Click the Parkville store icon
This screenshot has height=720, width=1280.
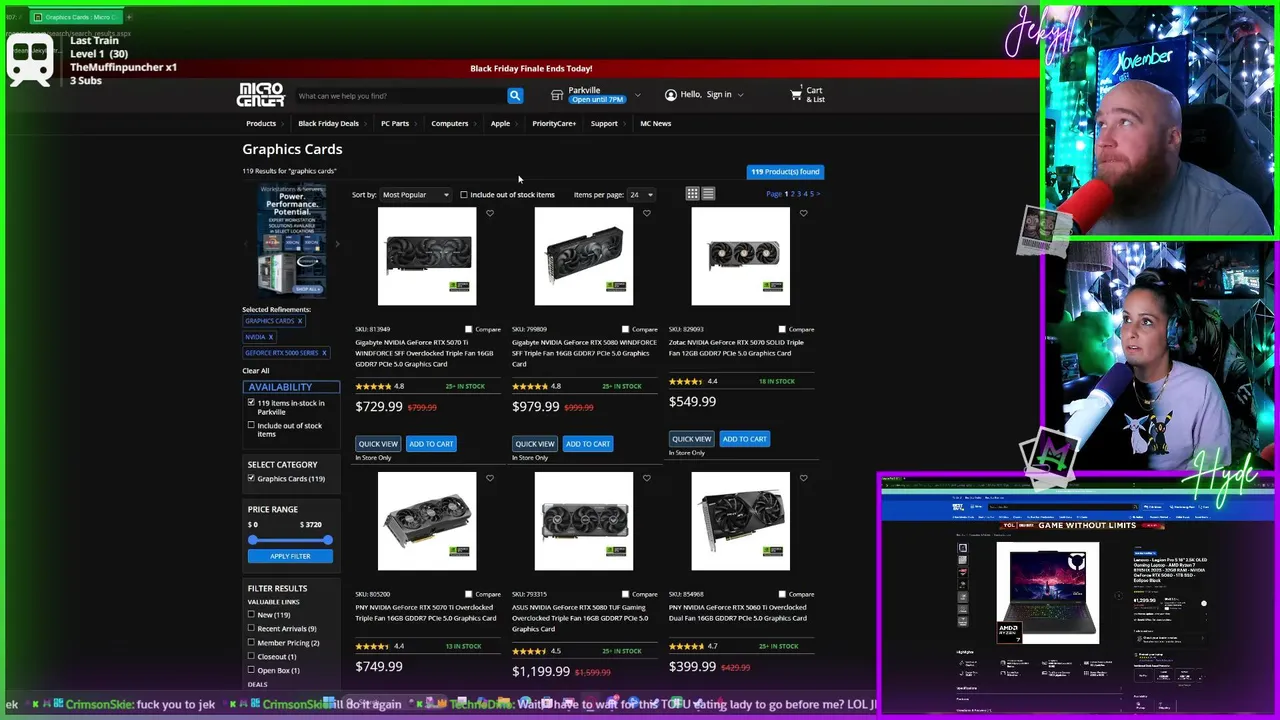557,95
